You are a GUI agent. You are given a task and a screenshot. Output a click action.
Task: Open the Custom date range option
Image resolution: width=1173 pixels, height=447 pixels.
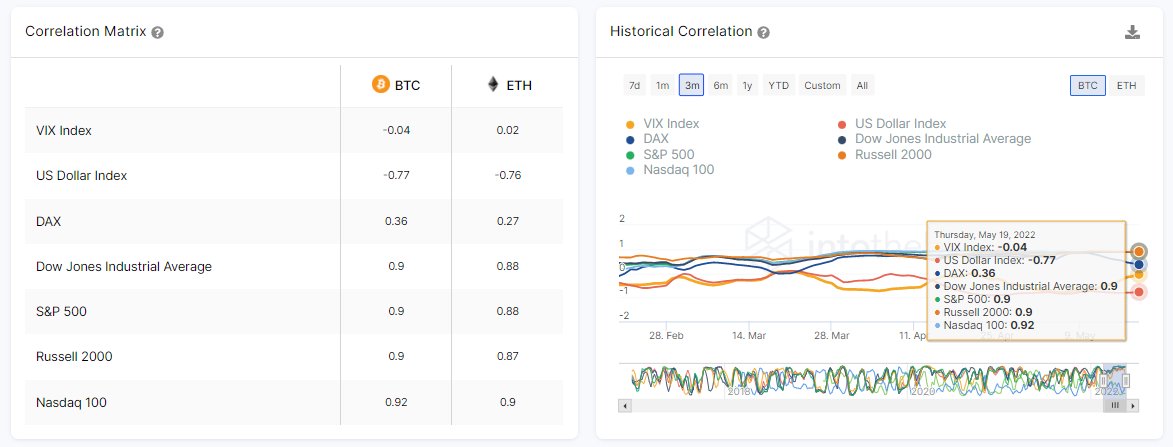pos(822,85)
